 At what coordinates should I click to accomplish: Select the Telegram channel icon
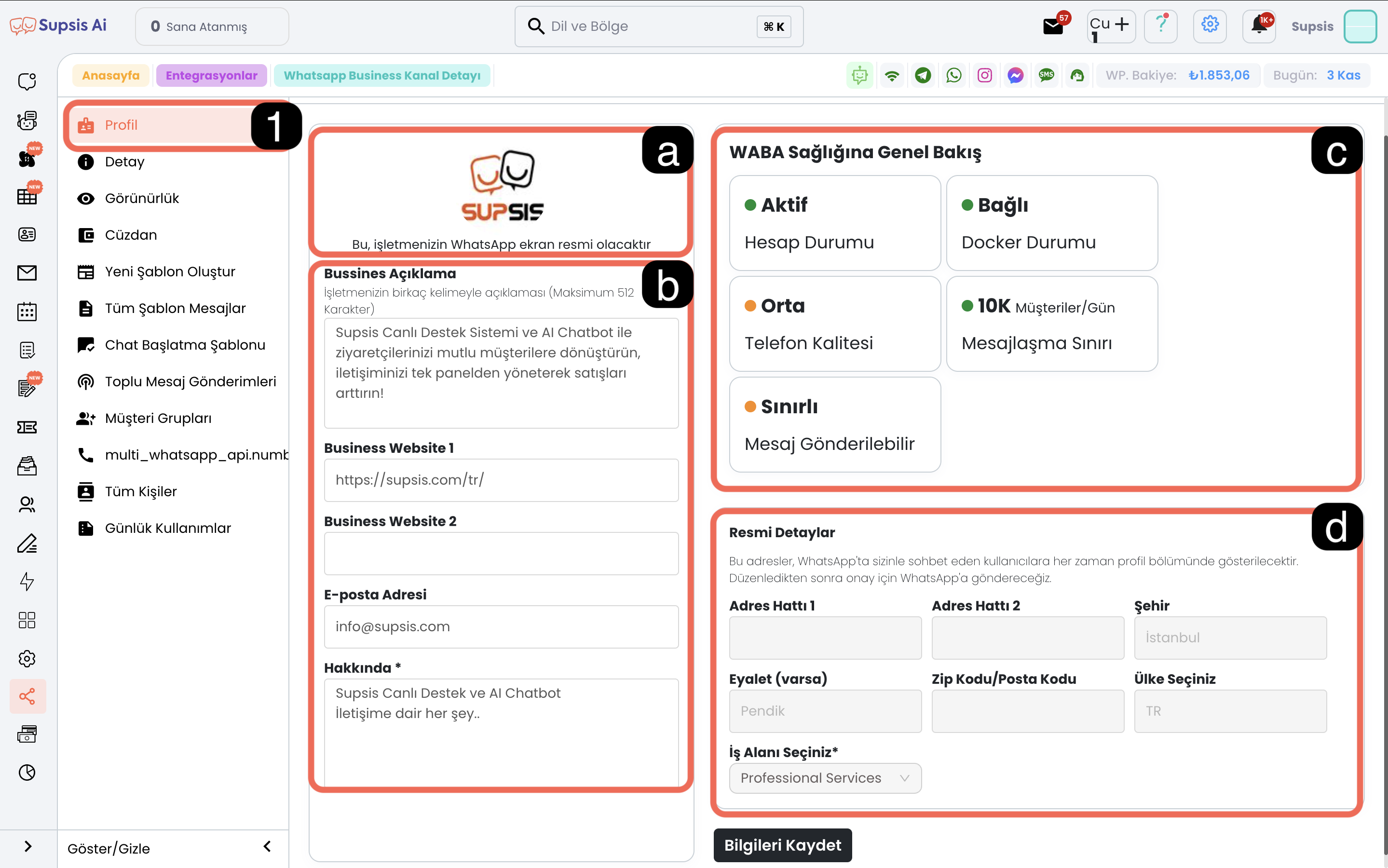(923, 75)
